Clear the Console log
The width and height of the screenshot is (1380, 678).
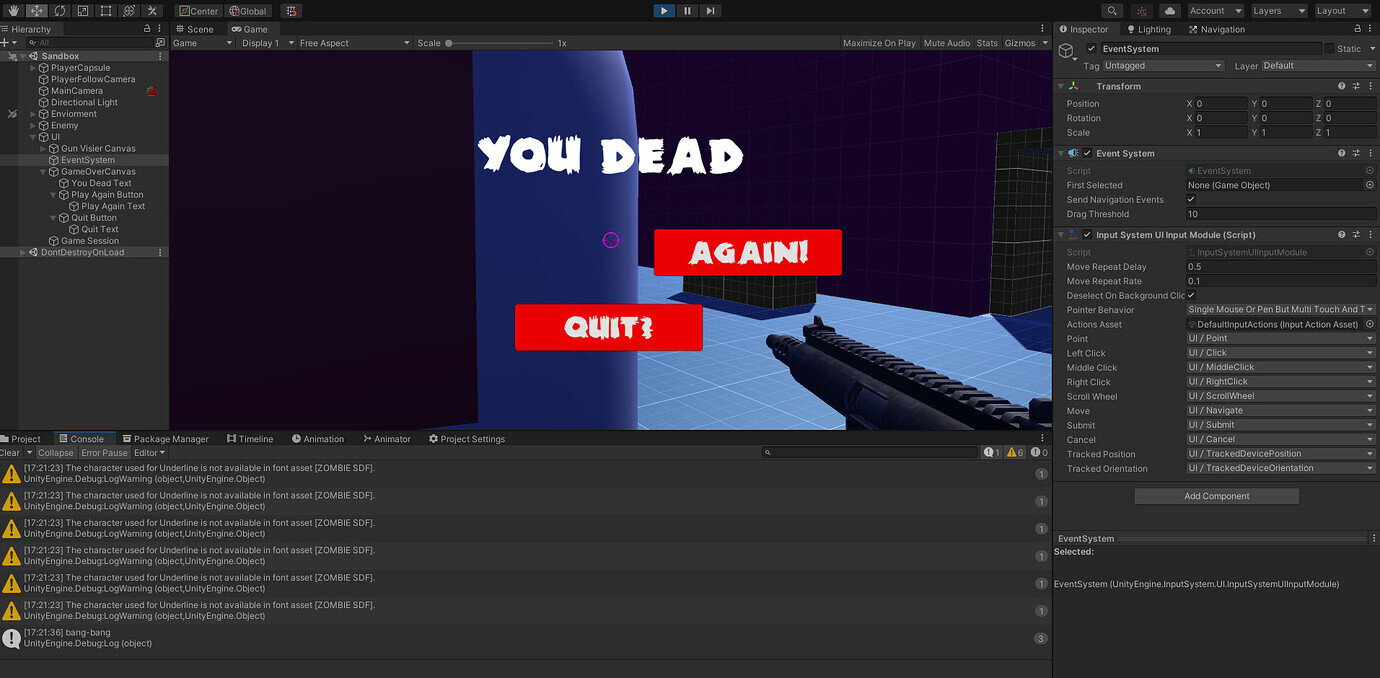[10, 453]
